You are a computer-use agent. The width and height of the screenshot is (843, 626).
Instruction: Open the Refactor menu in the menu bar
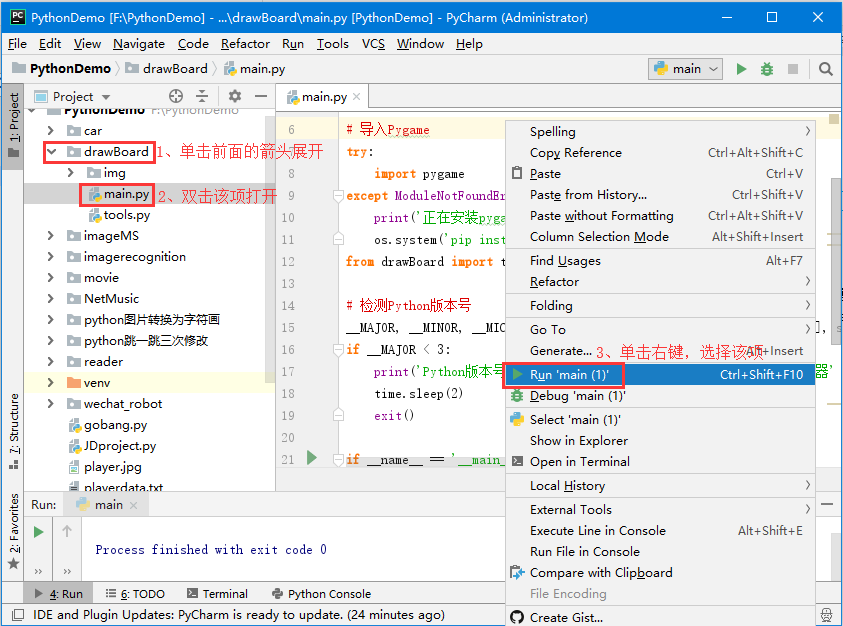(x=245, y=44)
